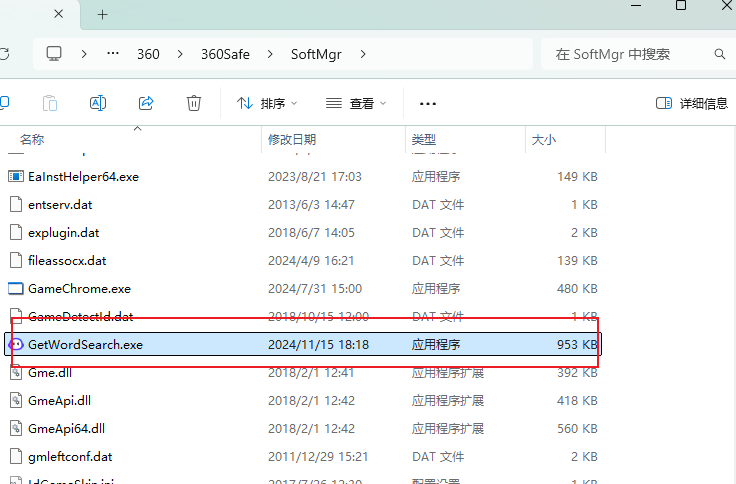Click the GameChrome.exe application icon
This screenshot has height=484, width=736.
[x=16, y=289]
